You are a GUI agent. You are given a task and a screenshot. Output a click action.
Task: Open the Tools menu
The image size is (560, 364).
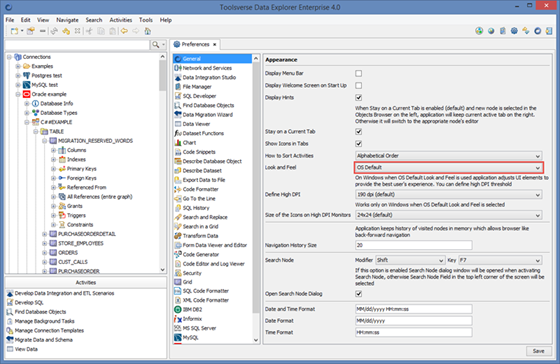click(146, 20)
